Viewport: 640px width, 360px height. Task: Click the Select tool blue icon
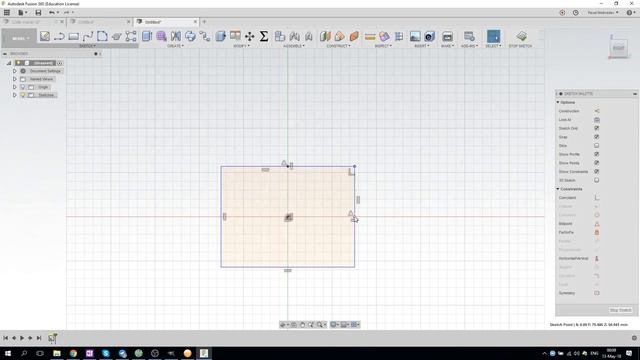click(x=493, y=36)
